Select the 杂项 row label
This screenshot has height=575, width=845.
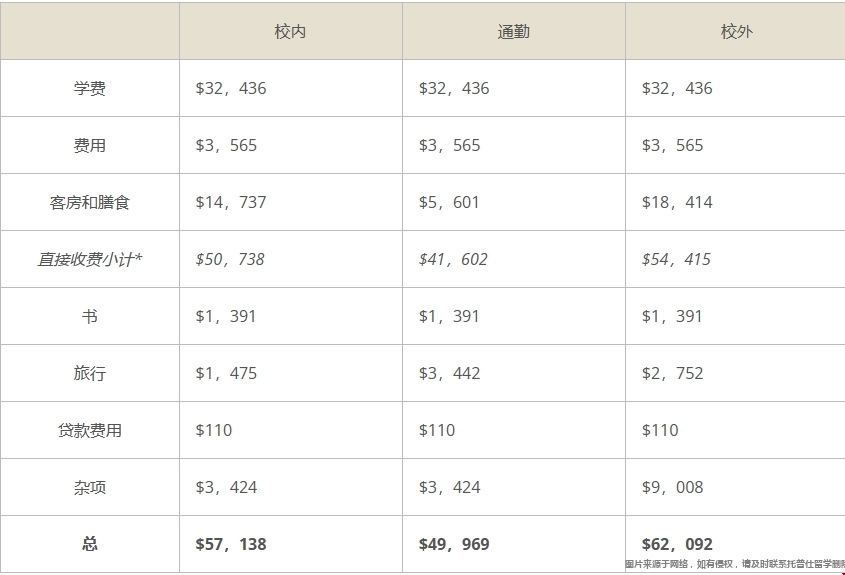[89, 488]
